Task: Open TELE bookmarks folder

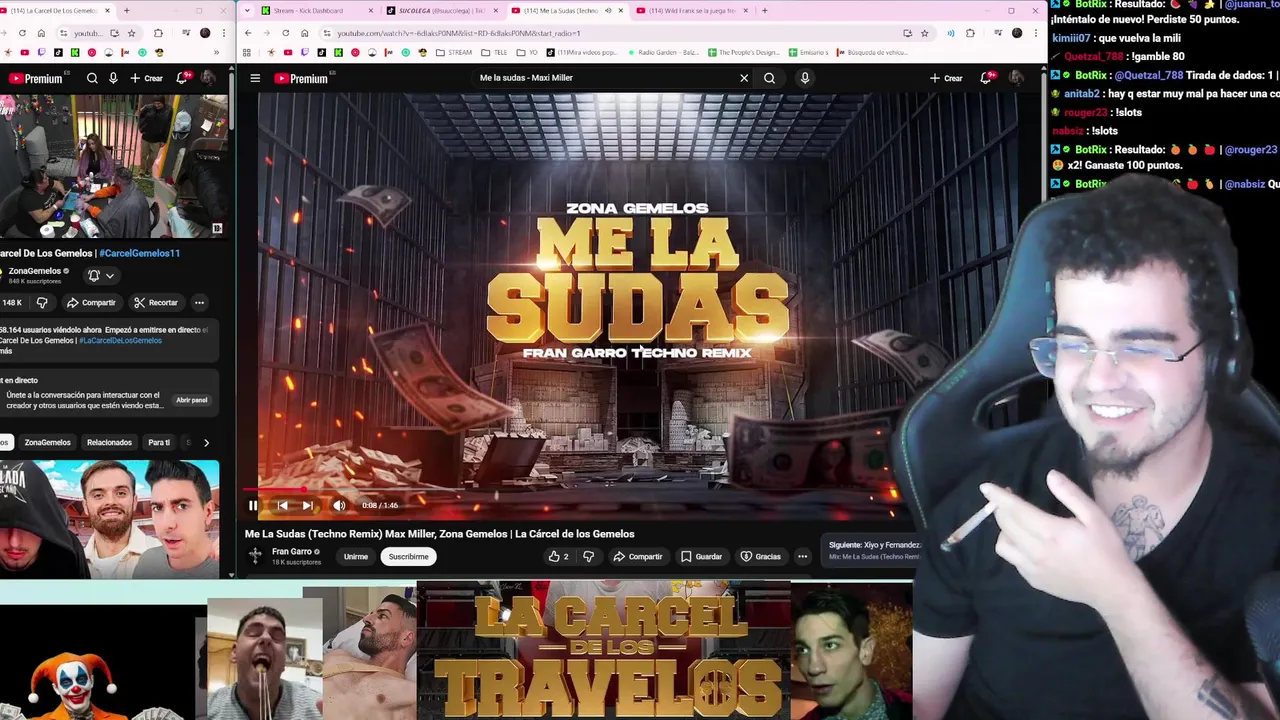Action: (495, 53)
